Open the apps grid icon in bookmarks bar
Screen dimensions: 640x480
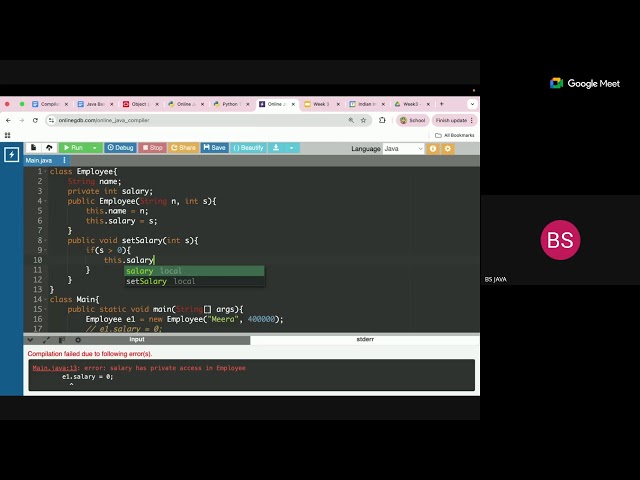pyautogui.click(x=7, y=135)
